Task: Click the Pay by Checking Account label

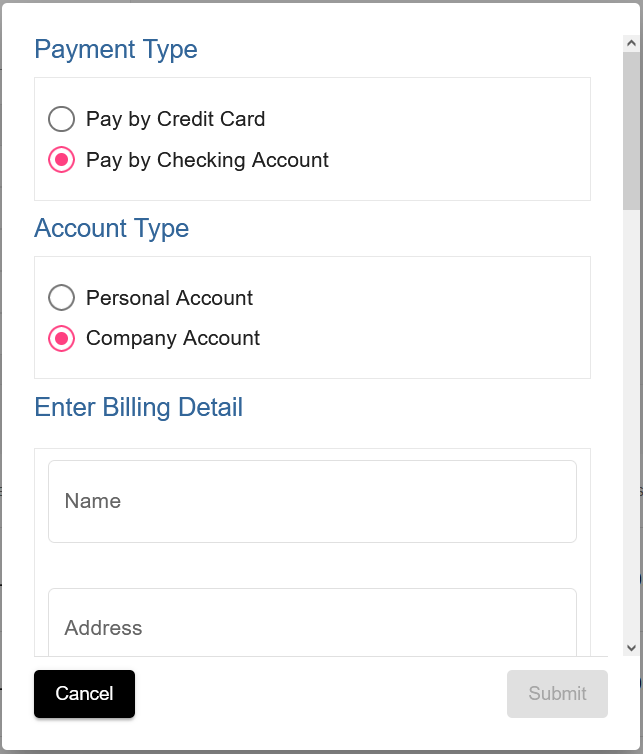Action: click(207, 160)
